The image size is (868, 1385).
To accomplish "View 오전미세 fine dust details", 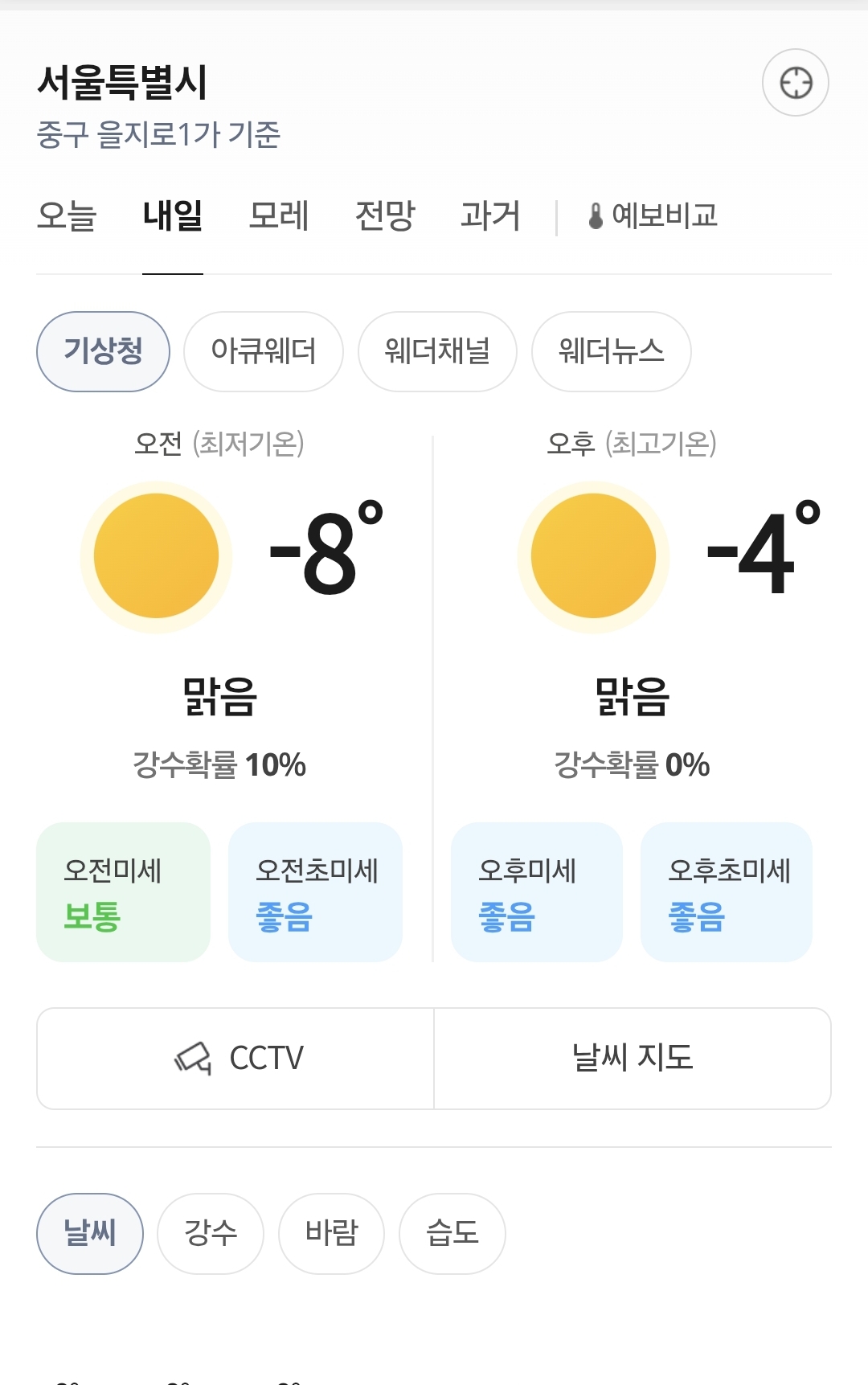I will point(123,892).
